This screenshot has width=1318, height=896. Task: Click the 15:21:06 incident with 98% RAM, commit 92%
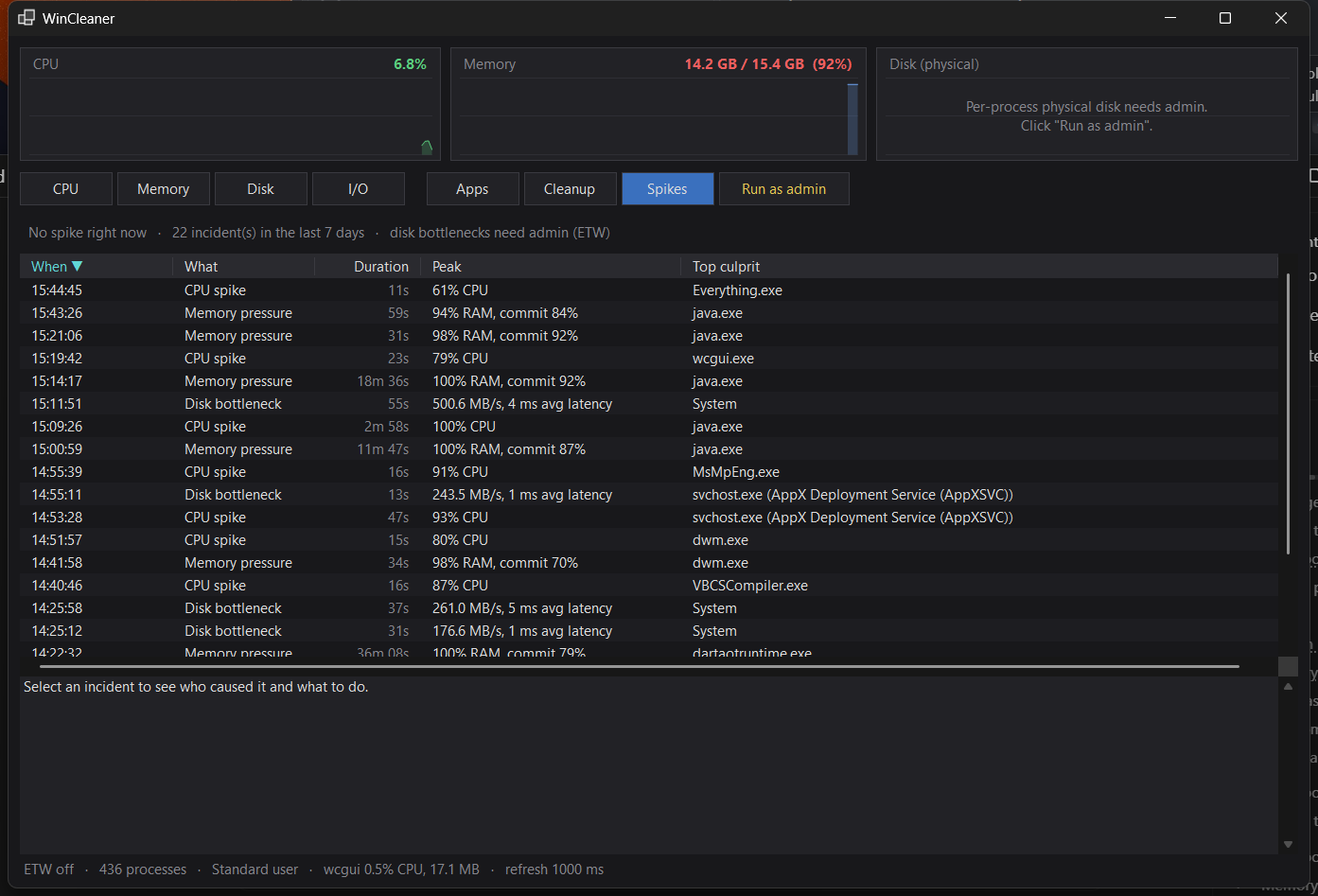click(x=649, y=336)
